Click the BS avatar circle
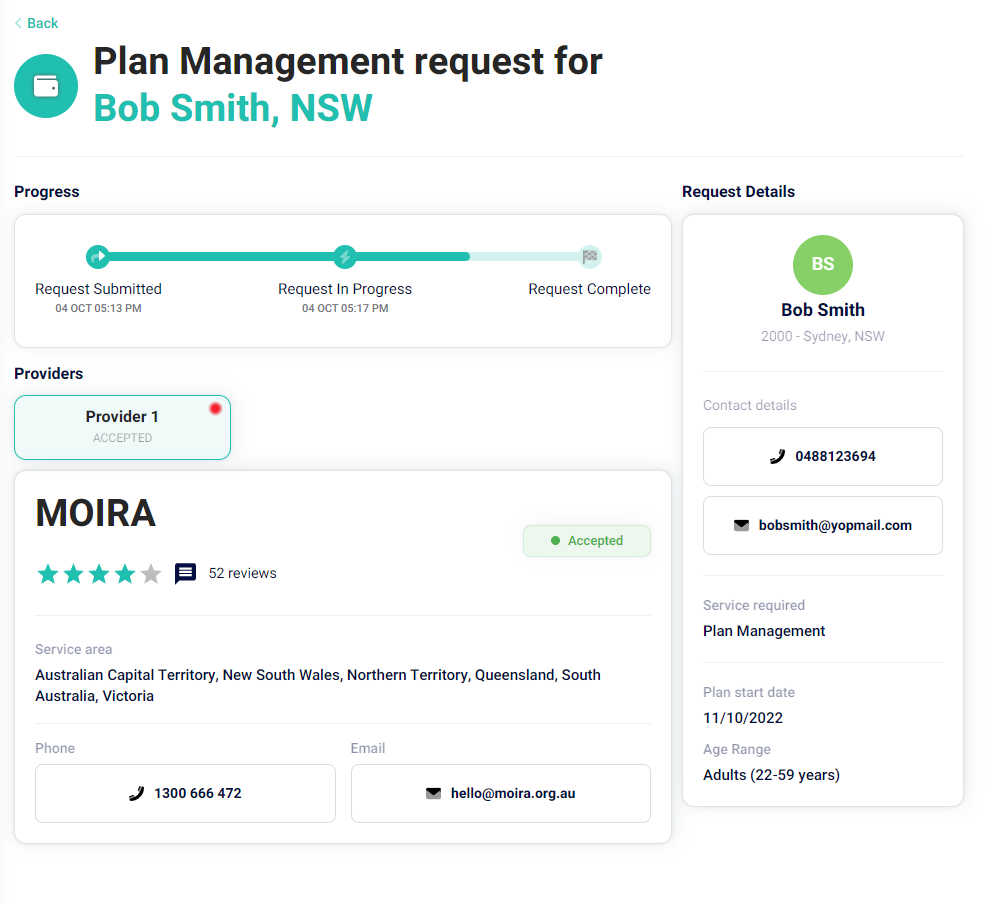 (x=822, y=264)
